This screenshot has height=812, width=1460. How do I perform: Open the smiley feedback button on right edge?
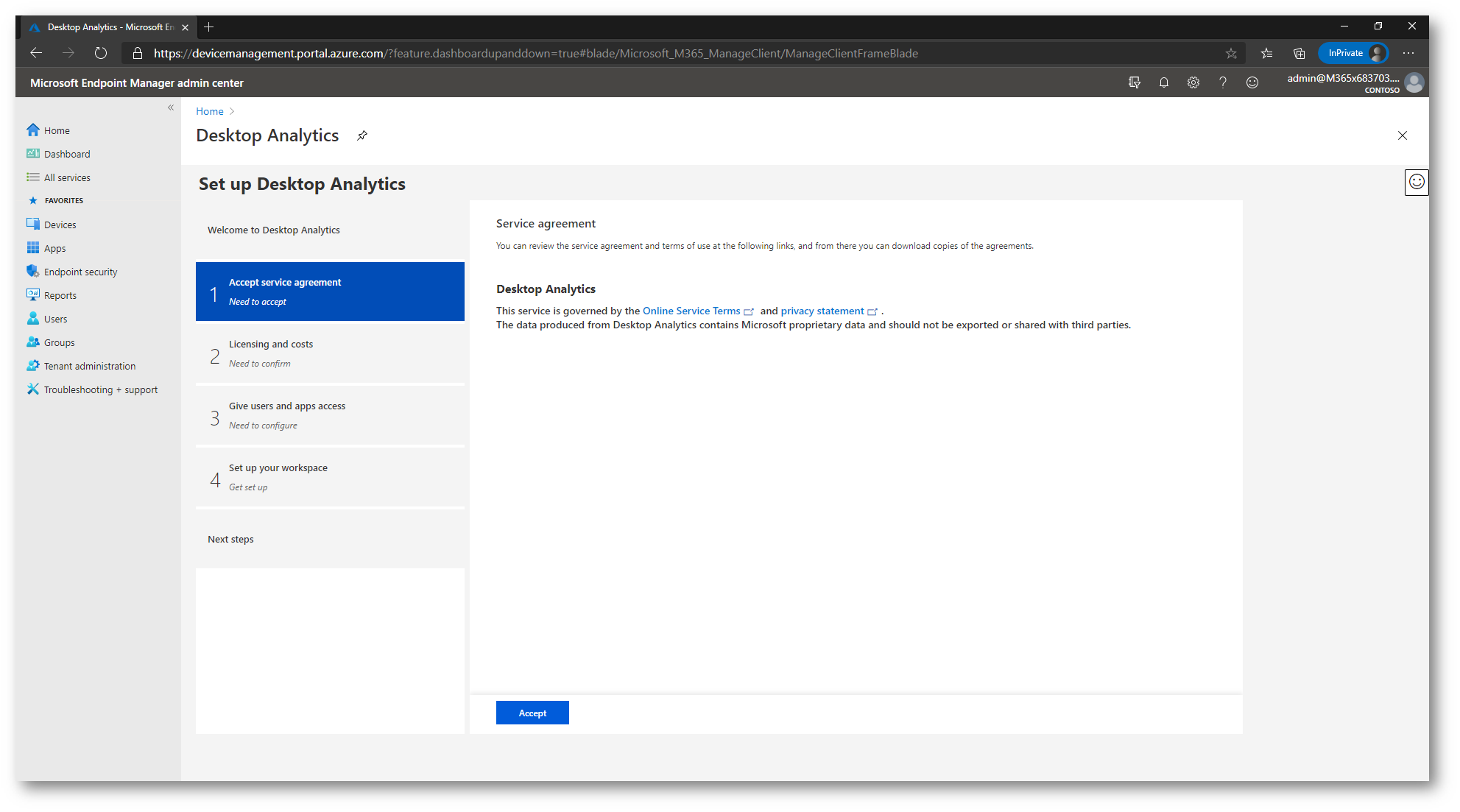(x=1417, y=182)
